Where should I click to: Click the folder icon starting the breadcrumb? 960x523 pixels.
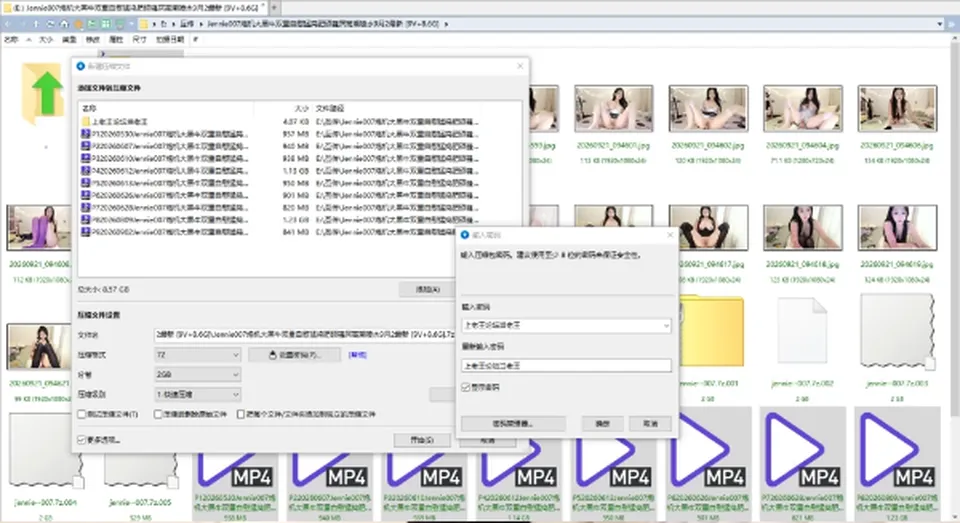tap(144, 24)
